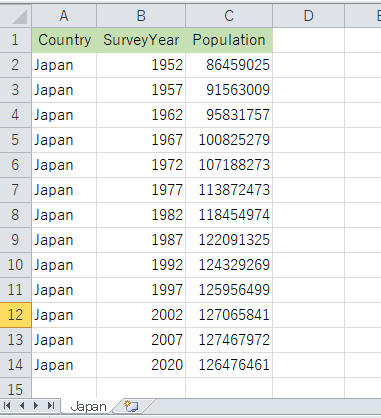Viewport: 381px width, 418px height.
Task: Select column A header
Action: click(64, 16)
